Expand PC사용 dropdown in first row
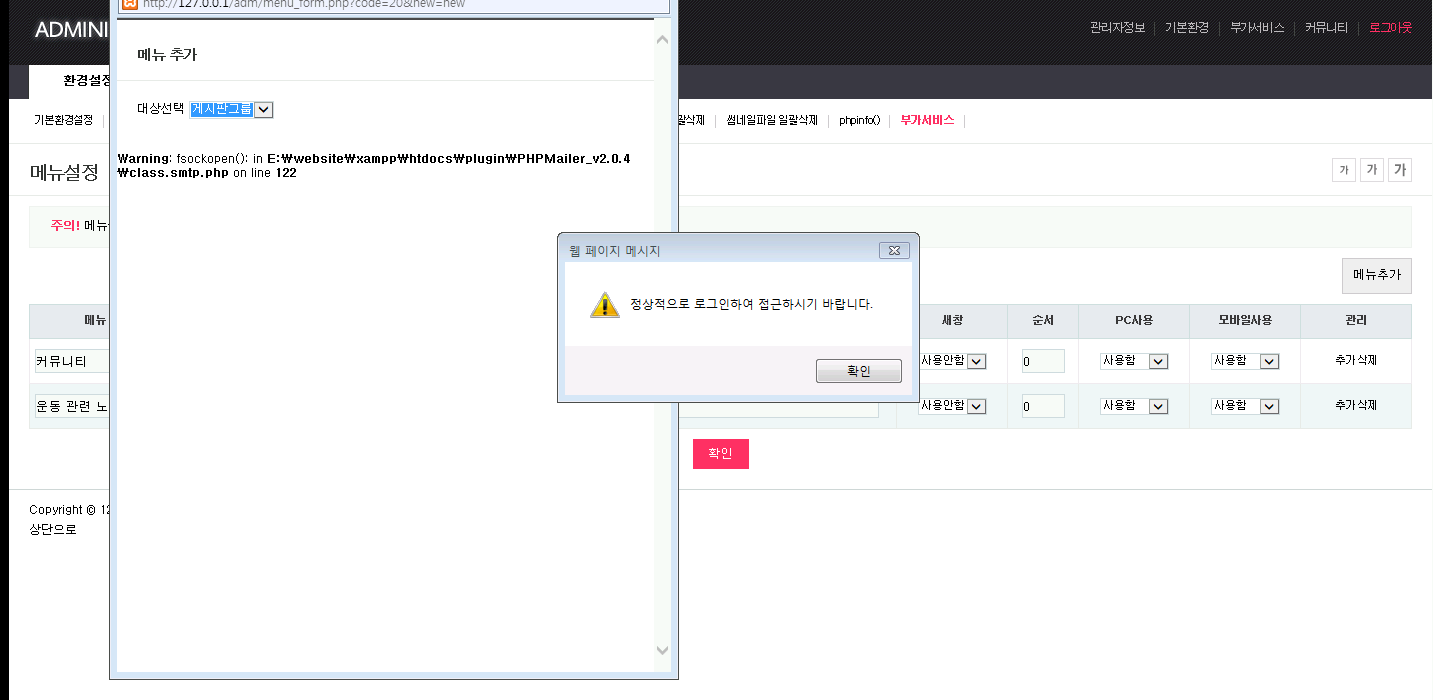The image size is (1433, 700). [1158, 361]
